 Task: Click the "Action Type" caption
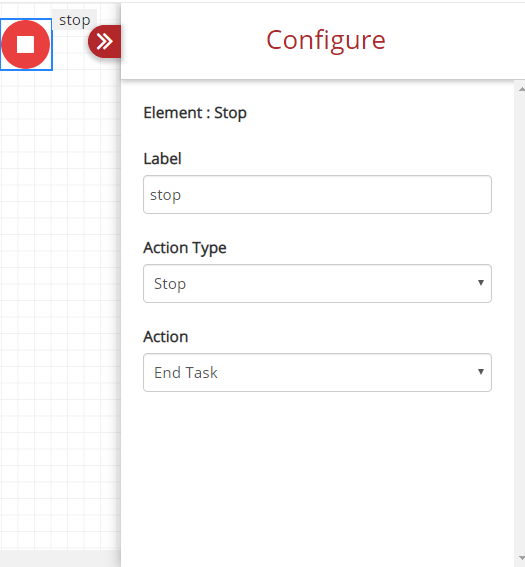point(185,248)
